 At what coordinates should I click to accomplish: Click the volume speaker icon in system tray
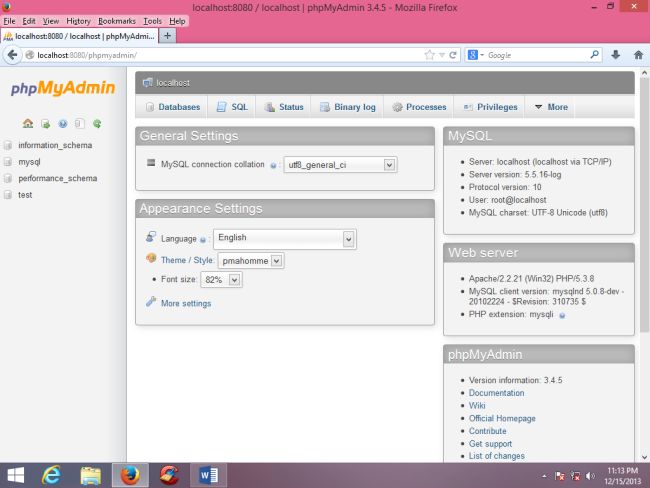[589, 476]
